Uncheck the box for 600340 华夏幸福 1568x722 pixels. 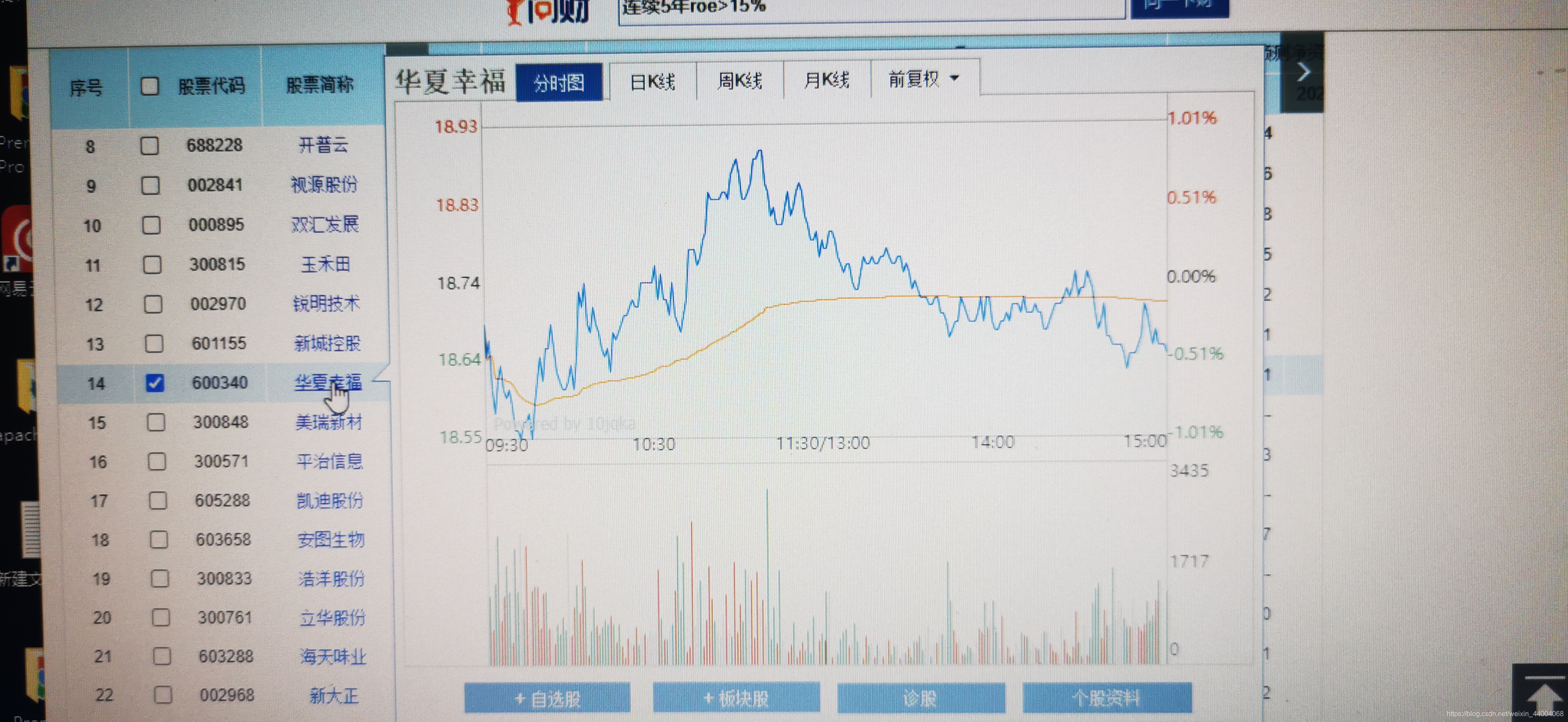(155, 383)
